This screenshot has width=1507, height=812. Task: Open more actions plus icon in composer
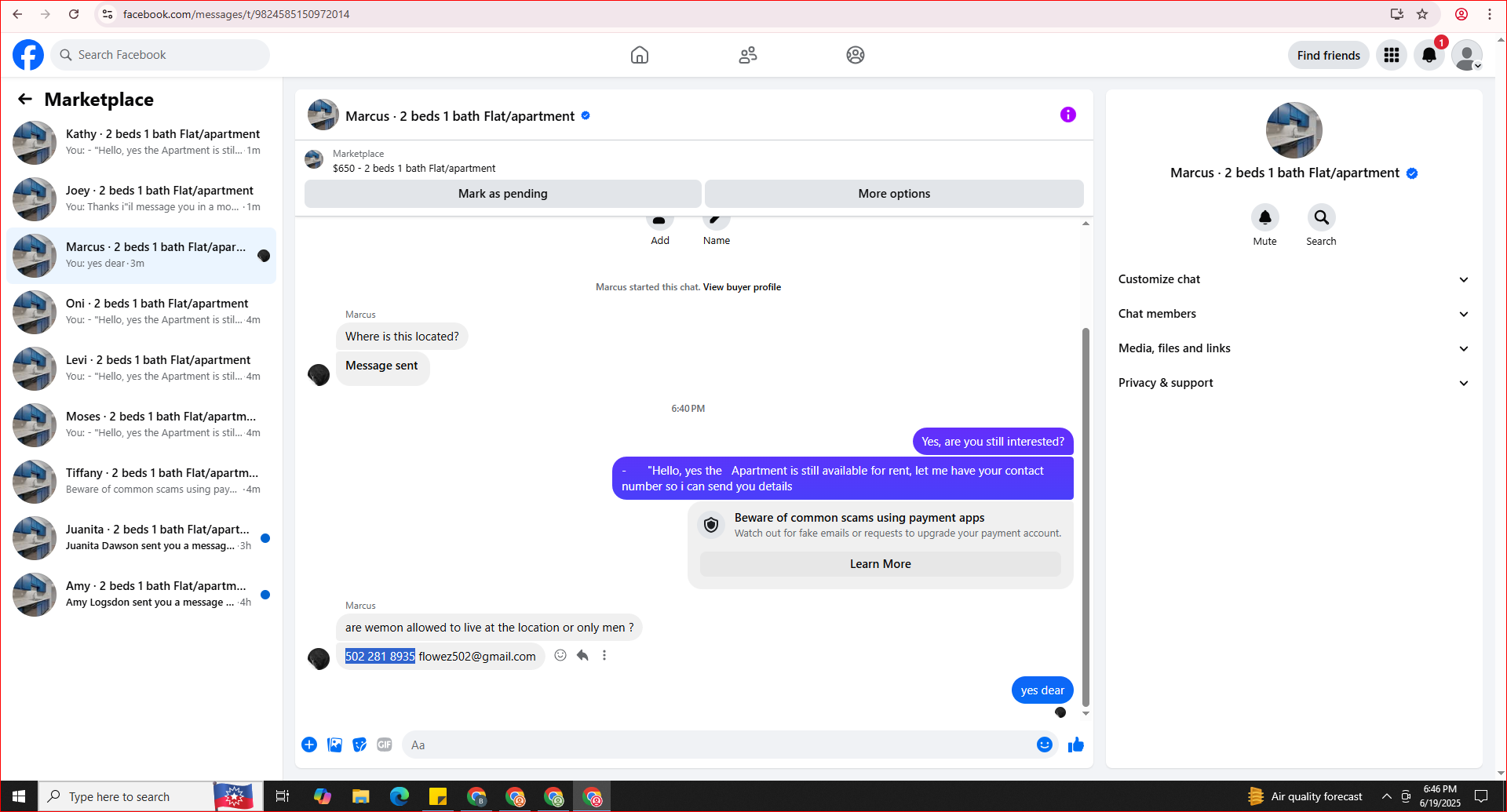pos(309,745)
